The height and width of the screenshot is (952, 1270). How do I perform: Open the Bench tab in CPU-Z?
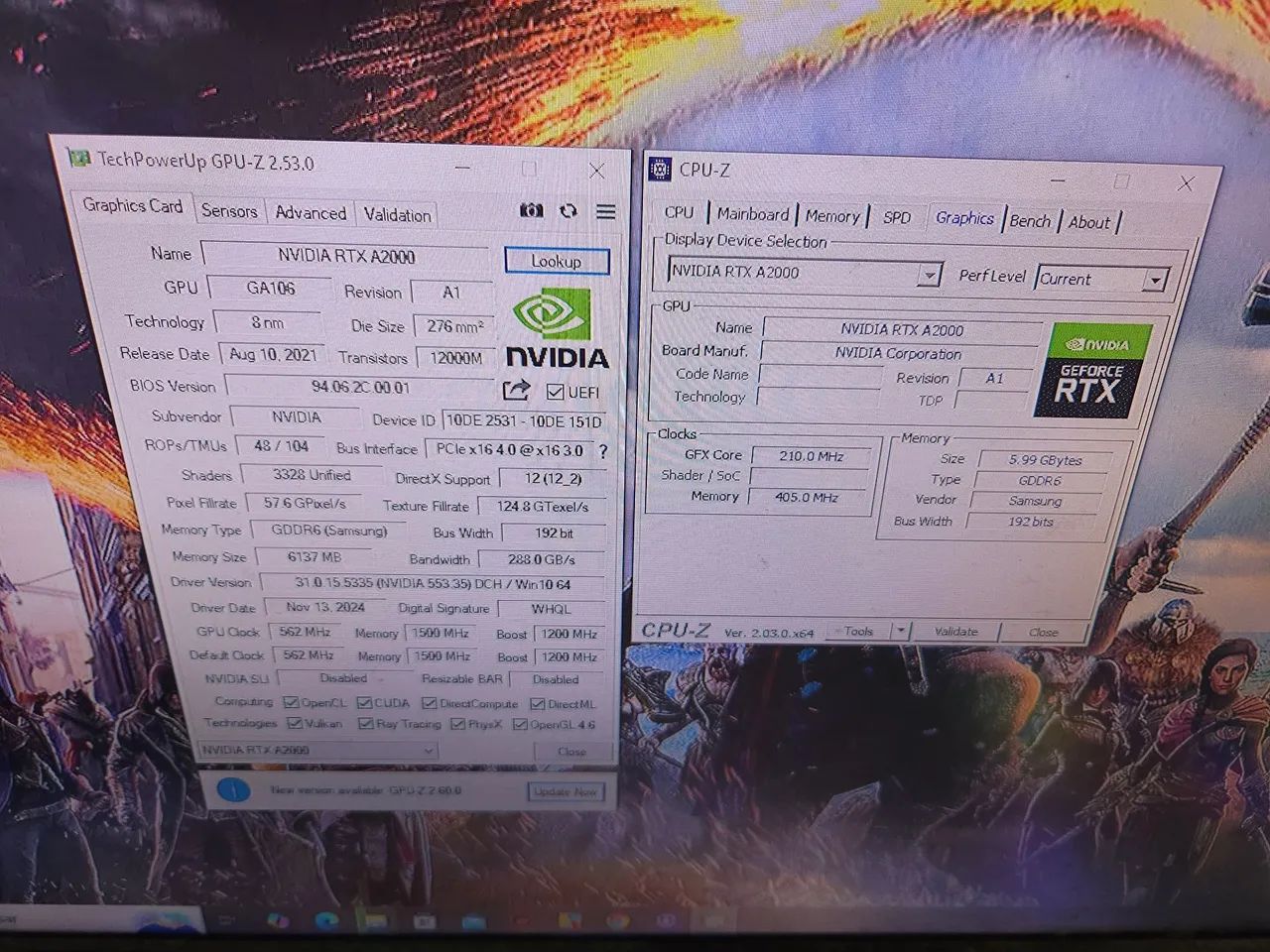pyautogui.click(x=1029, y=220)
